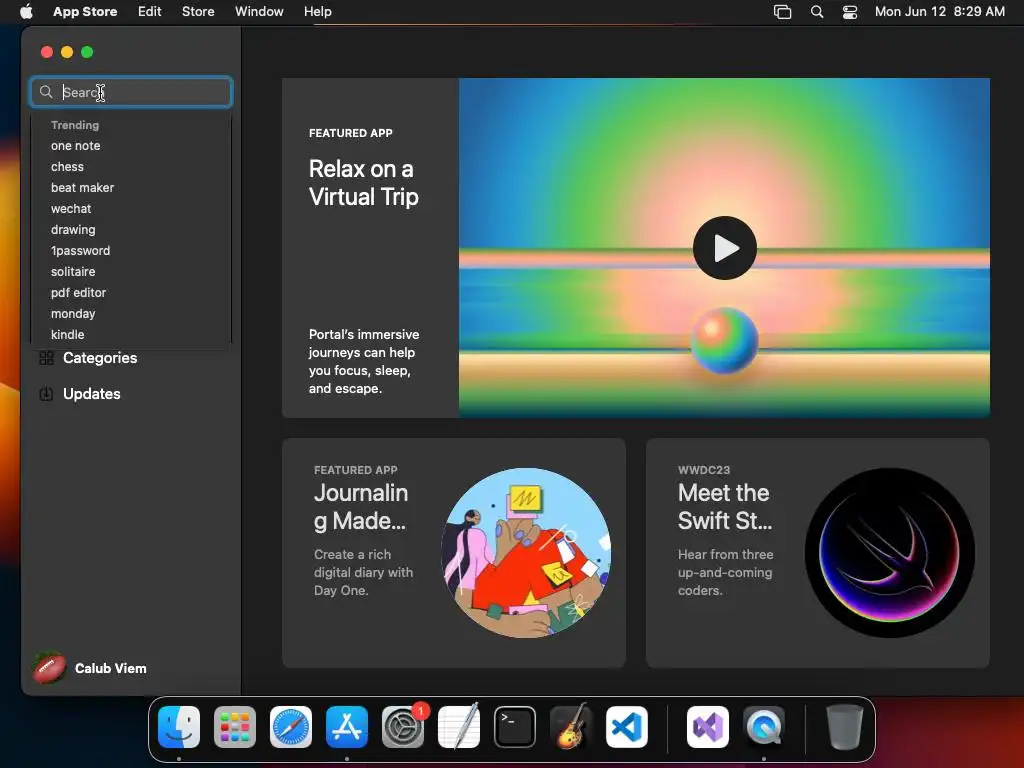Select trending search 'solitaire'
Viewport: 1024px width, 768px height.
[73, 272]
